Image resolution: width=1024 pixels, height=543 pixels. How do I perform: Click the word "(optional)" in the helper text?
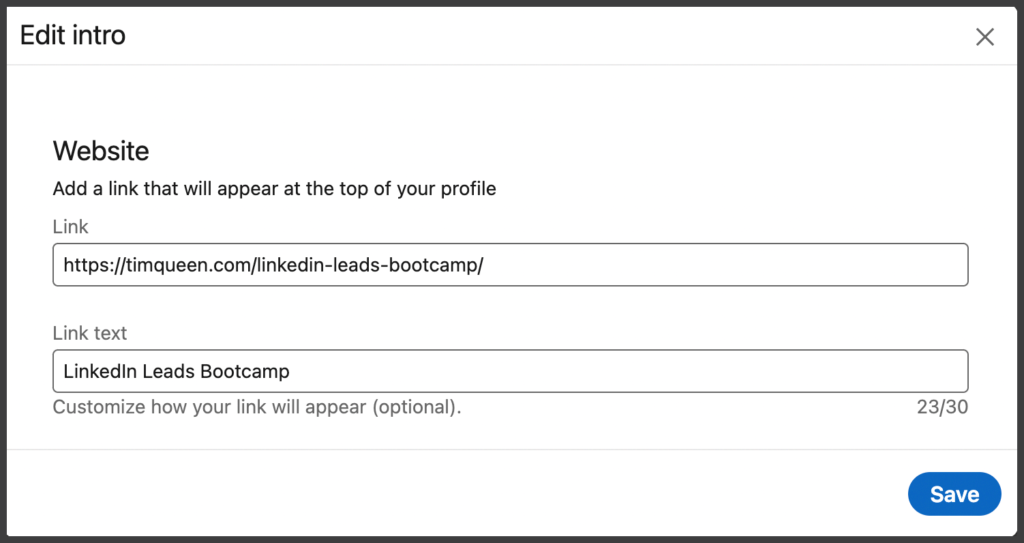(418, 407)
